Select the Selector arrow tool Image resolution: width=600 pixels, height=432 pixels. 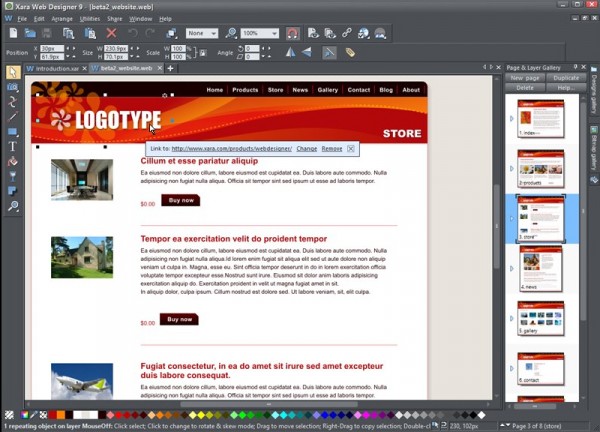13,72
